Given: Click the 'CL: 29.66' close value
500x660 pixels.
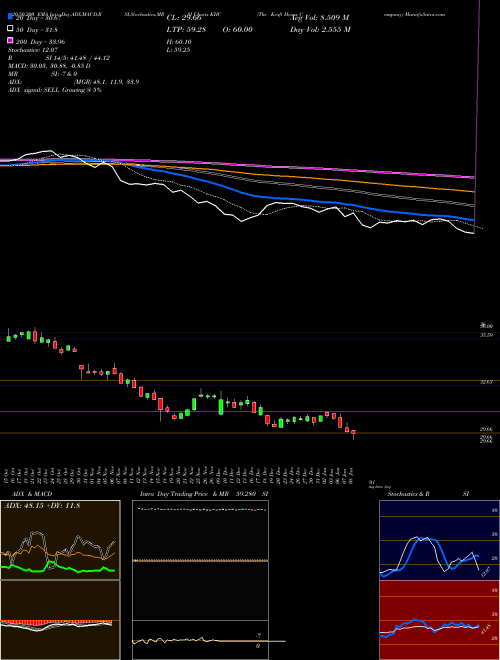Looking at the screenshot, I should click(x=184, y=18).
